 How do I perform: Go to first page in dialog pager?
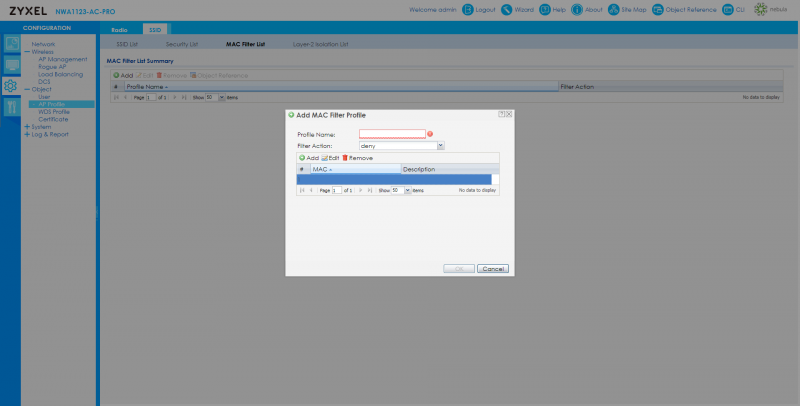click(x=303, y=190)
